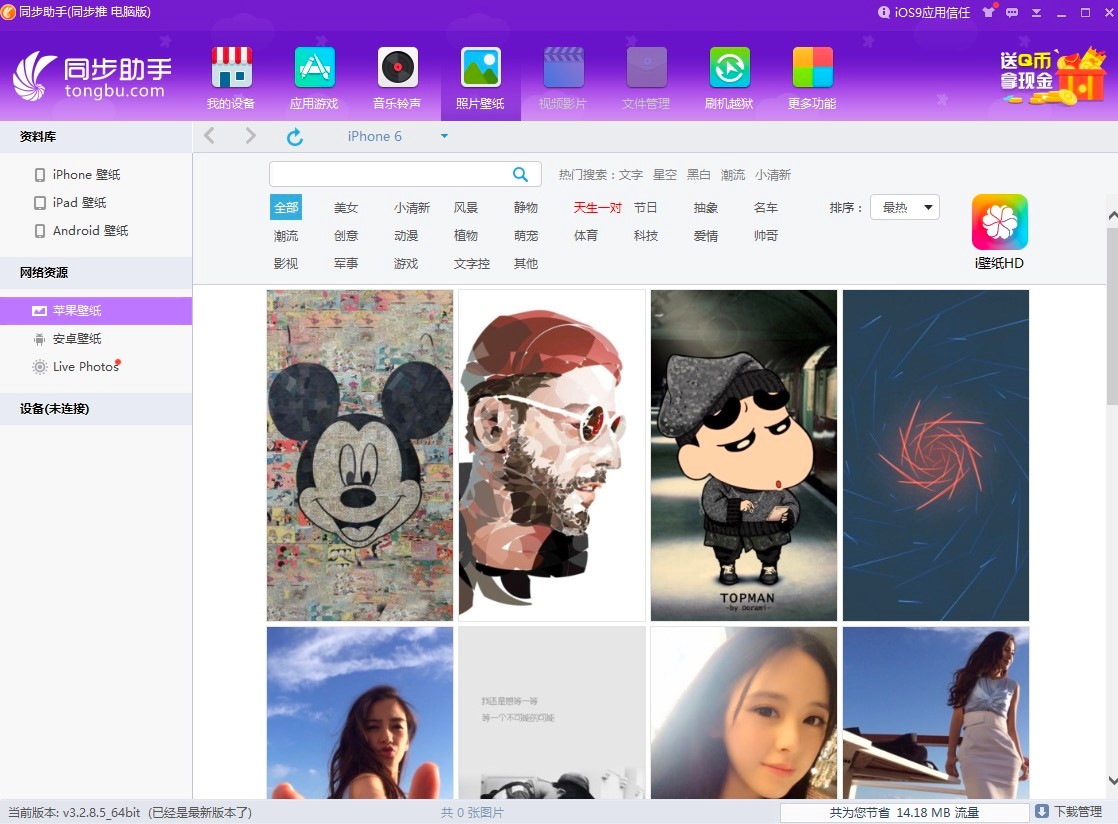The height and width of the screenshot is (824, 1118).
Task: Open the i壁纸HD app icon
Action: tap(999, 222)
